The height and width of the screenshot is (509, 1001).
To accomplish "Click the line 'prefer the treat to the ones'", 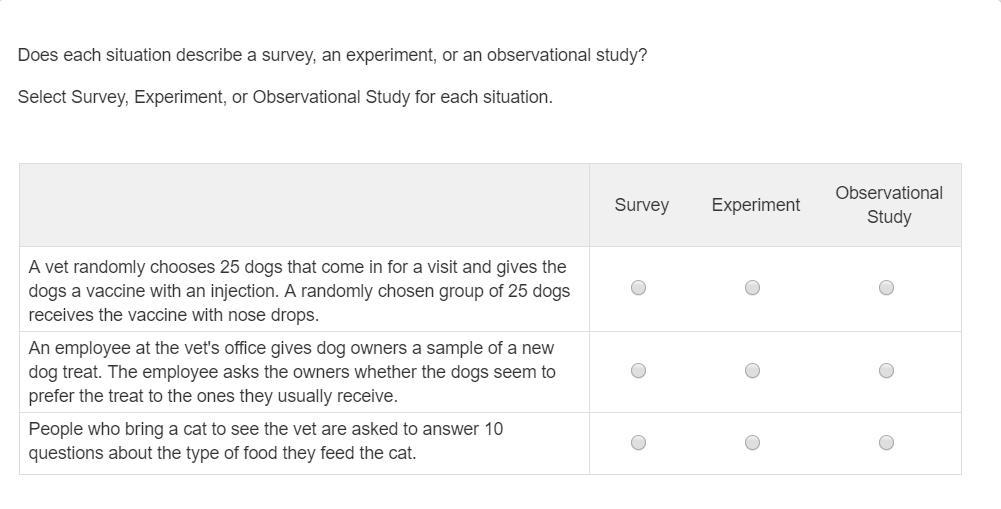I will coord(213,396).
